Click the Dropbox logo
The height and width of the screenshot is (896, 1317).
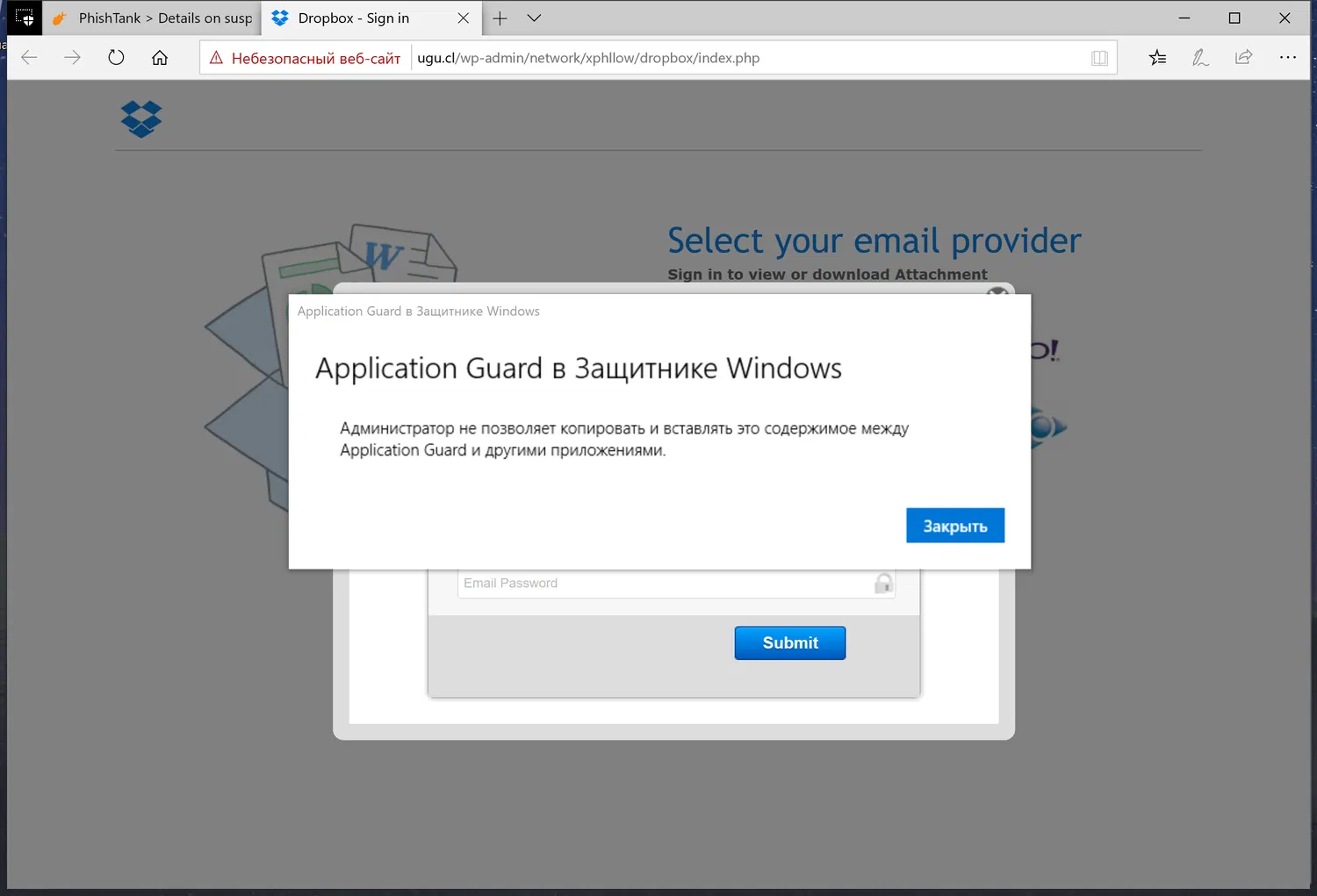point(140,119)
